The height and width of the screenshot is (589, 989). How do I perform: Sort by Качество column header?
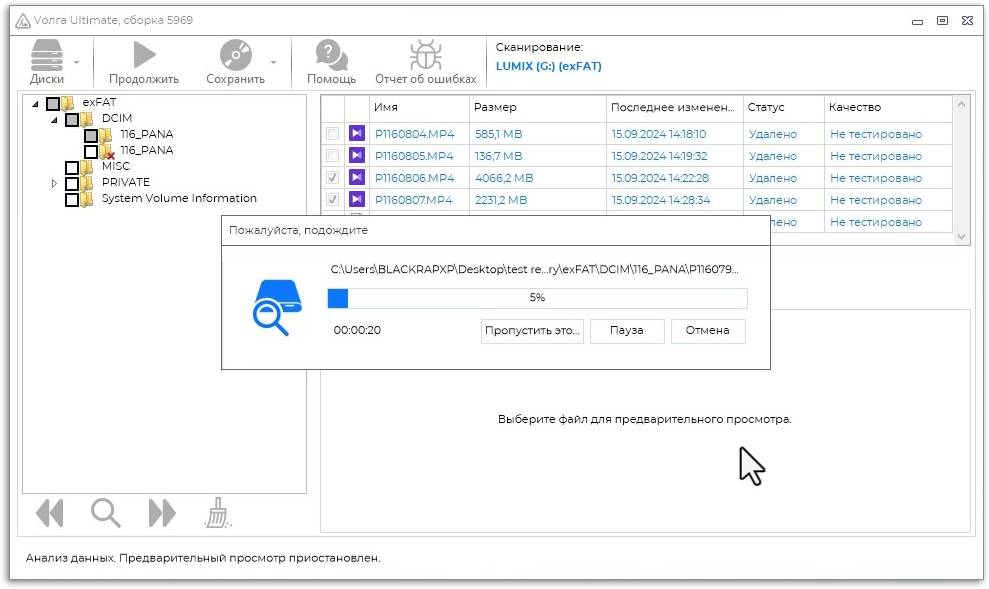pos(888,108)
